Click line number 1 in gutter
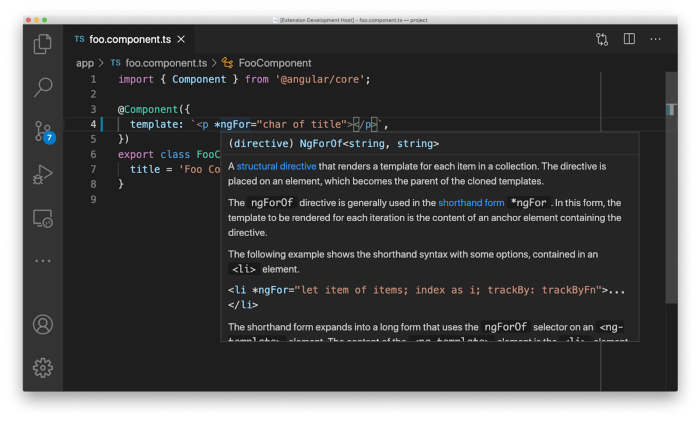The image size is (700, 421). pos(93,79)
